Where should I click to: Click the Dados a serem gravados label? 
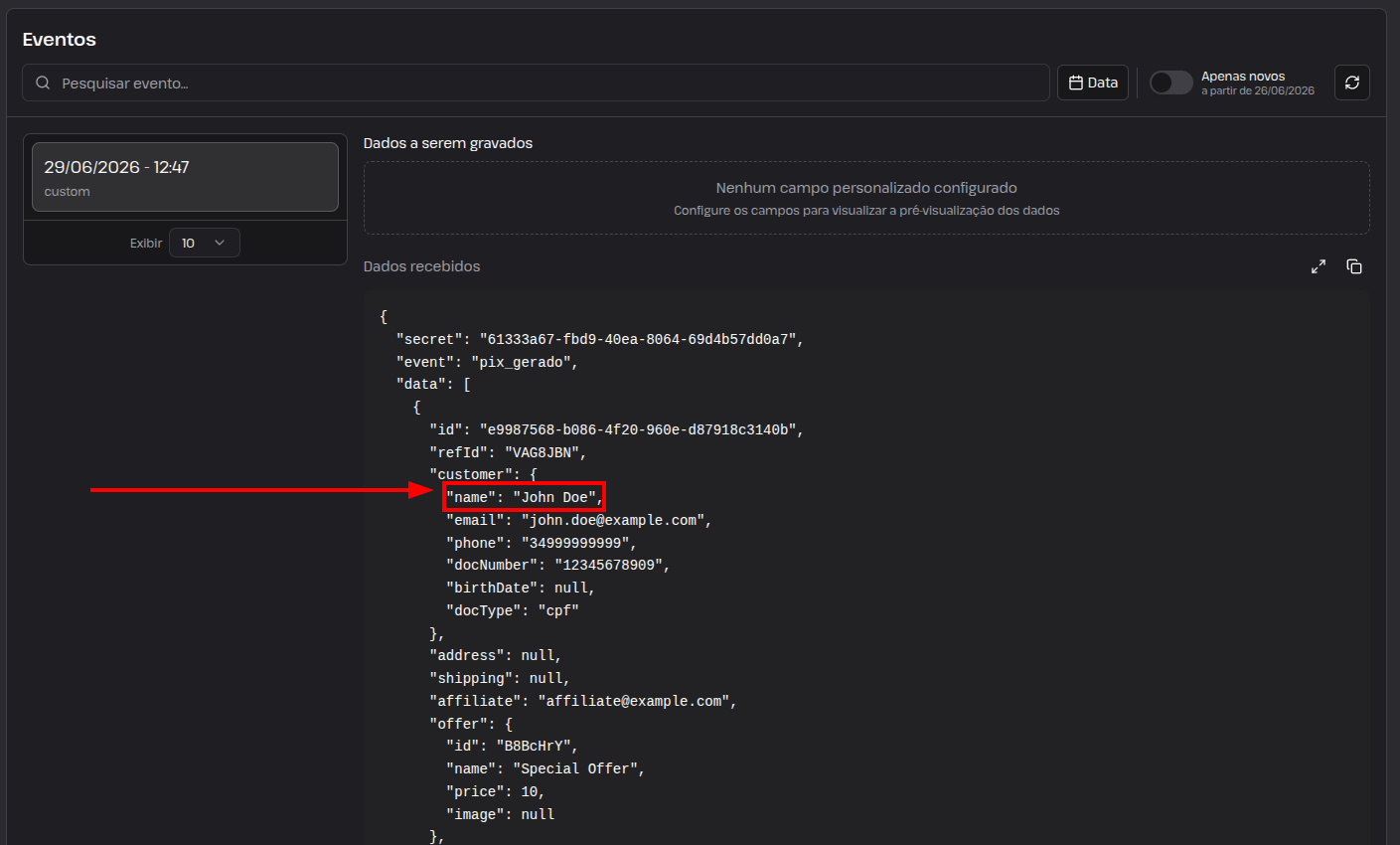[x=448, y=143]
